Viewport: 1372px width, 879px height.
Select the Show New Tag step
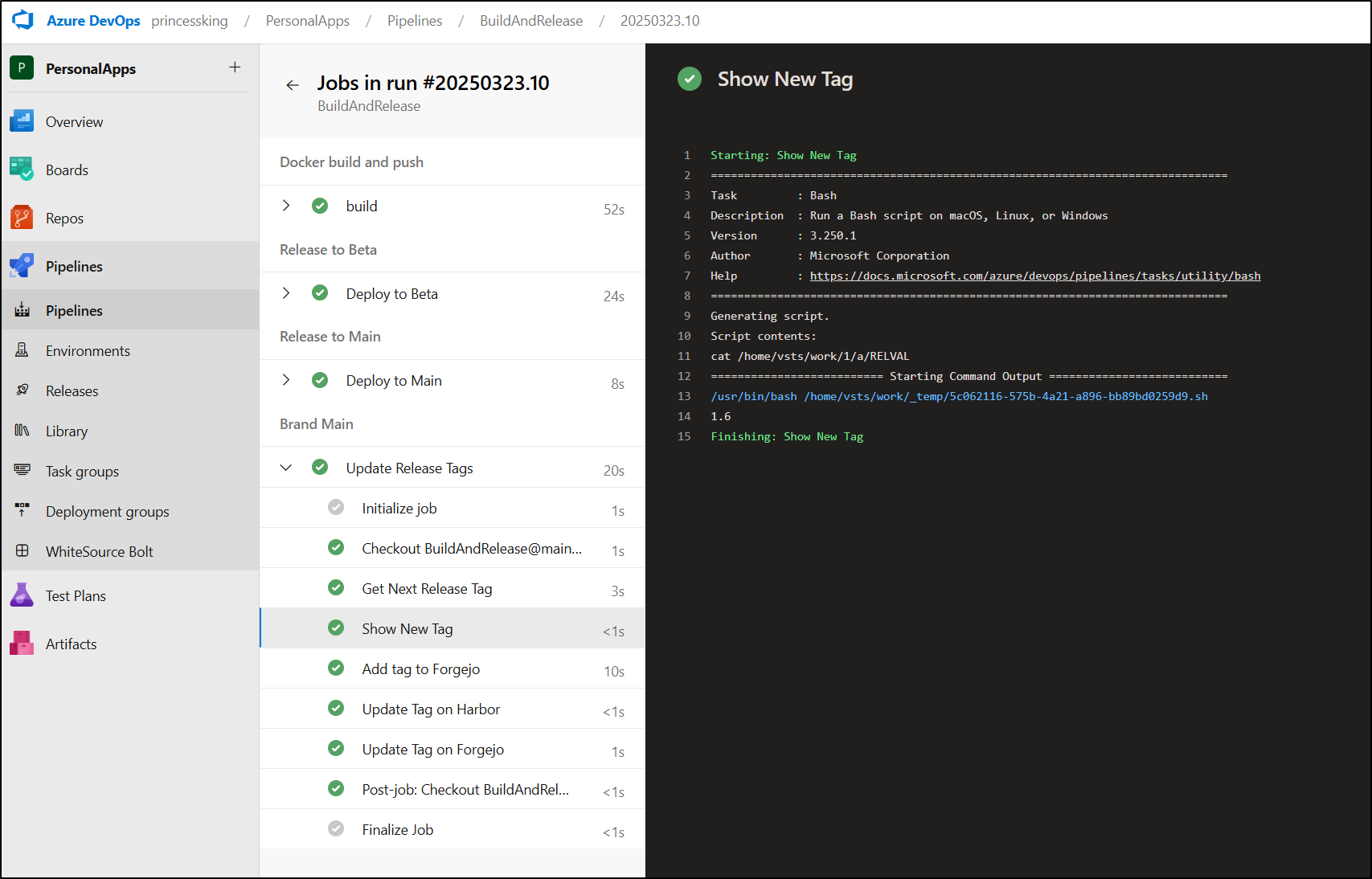click(453, 628)
